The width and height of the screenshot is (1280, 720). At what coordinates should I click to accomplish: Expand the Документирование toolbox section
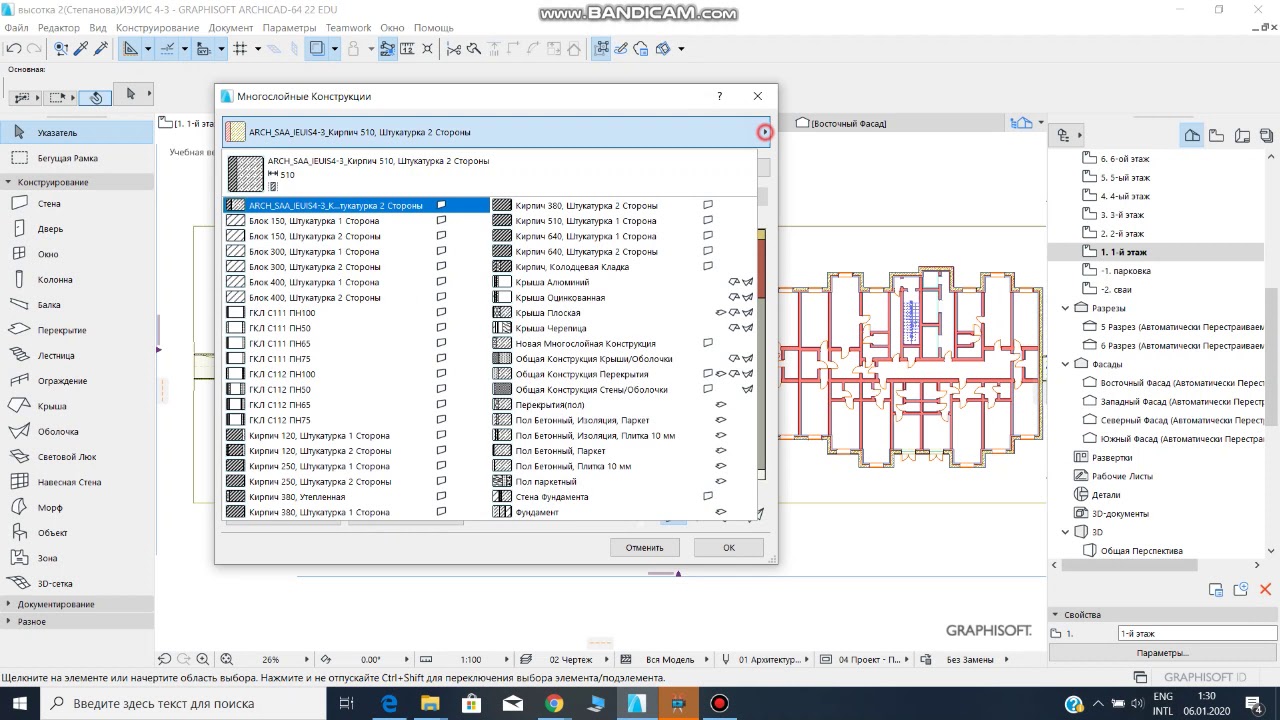point(9,604)
